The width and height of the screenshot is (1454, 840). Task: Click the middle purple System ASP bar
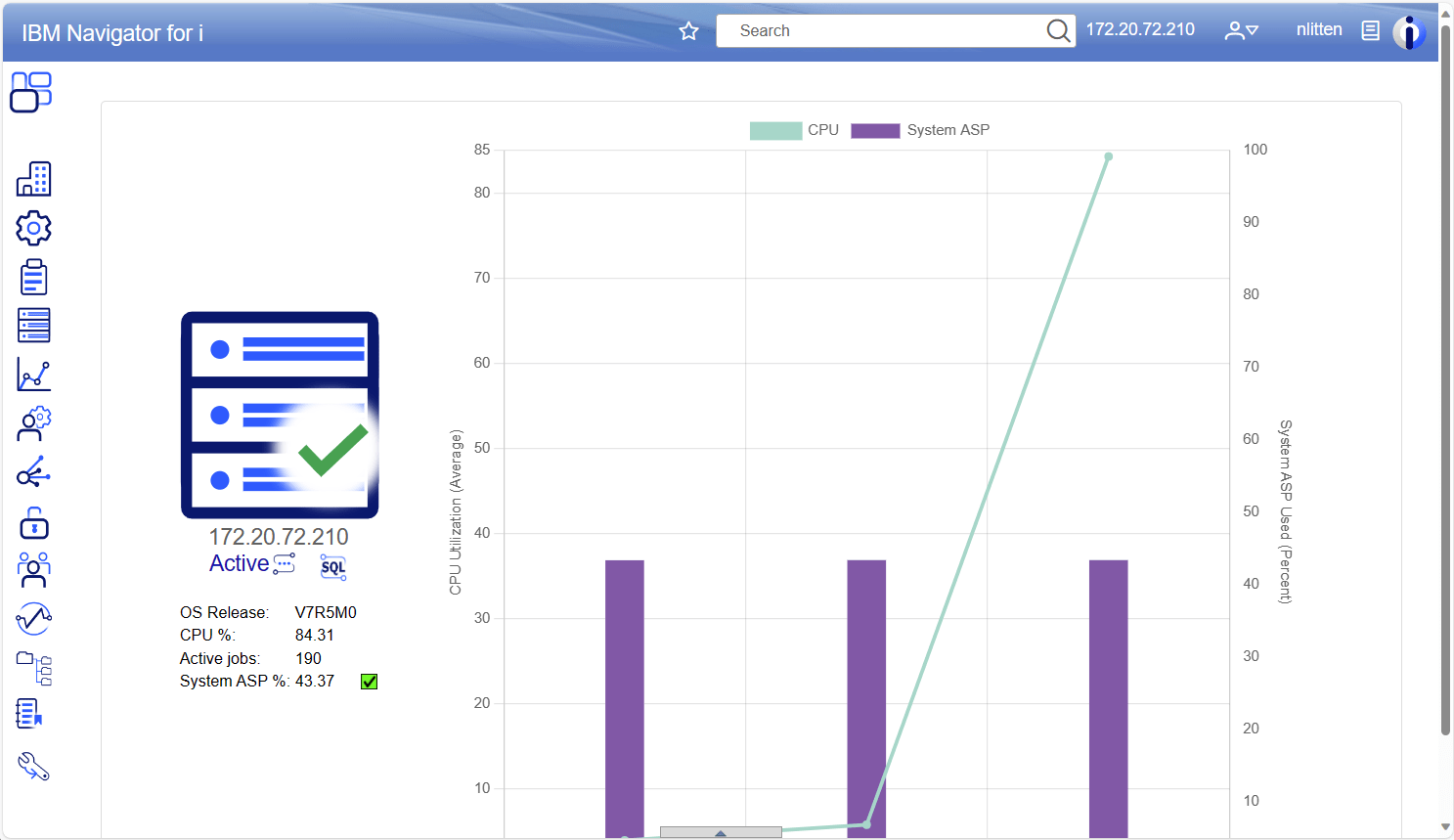point(866,698)
